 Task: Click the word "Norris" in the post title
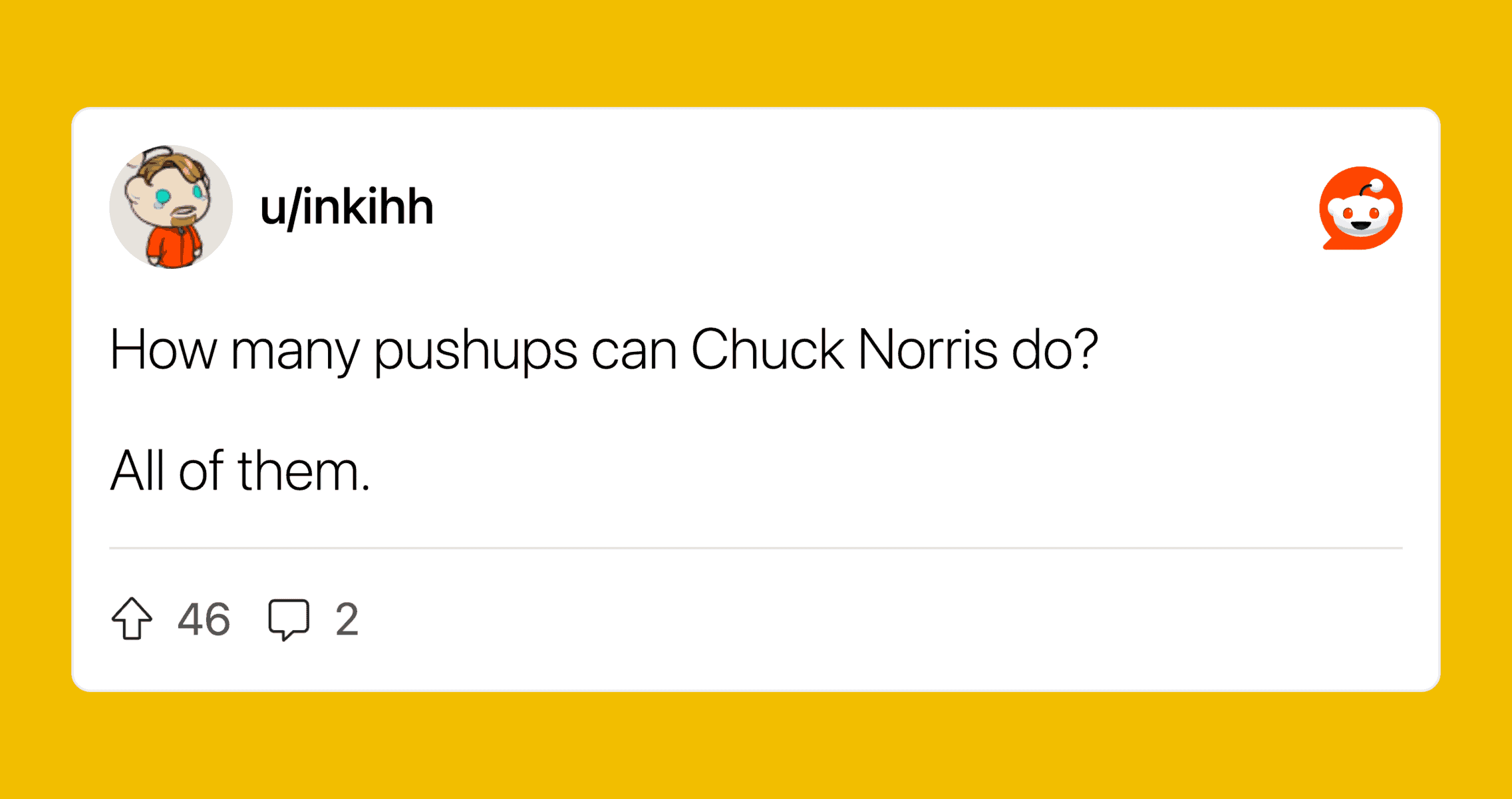tap(927, 350)
